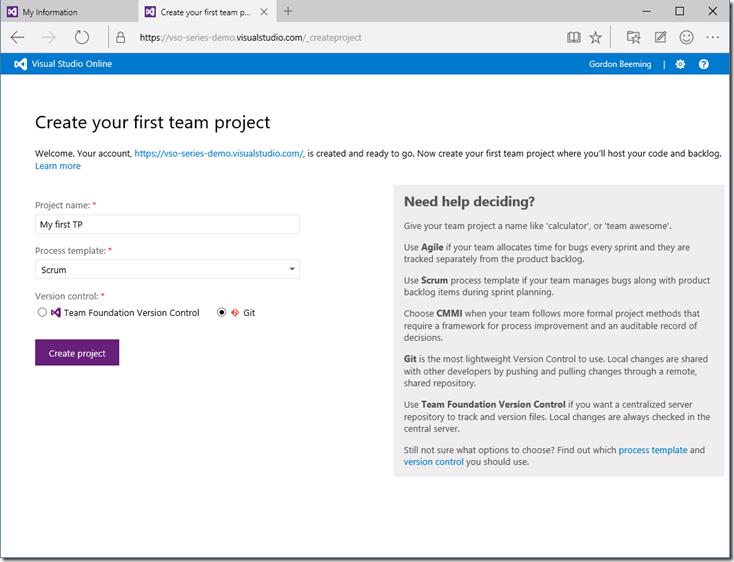Screen dimensions: 734x562
Task: Open the process template help link
Action: (653, 450)
